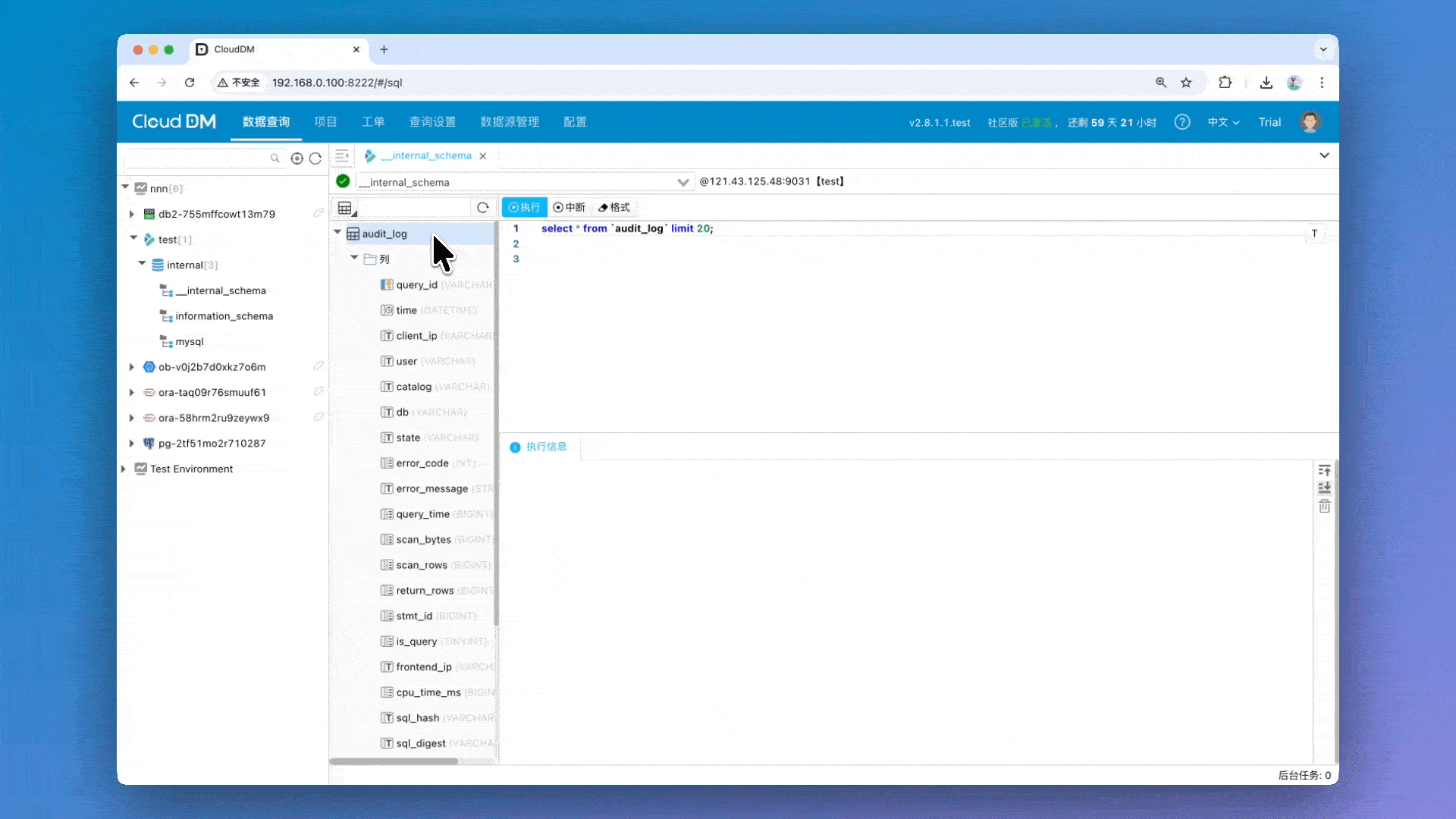Collapse the audit_log table node
The width and height of the screenshot is (1456, 819).
(337, 233)
